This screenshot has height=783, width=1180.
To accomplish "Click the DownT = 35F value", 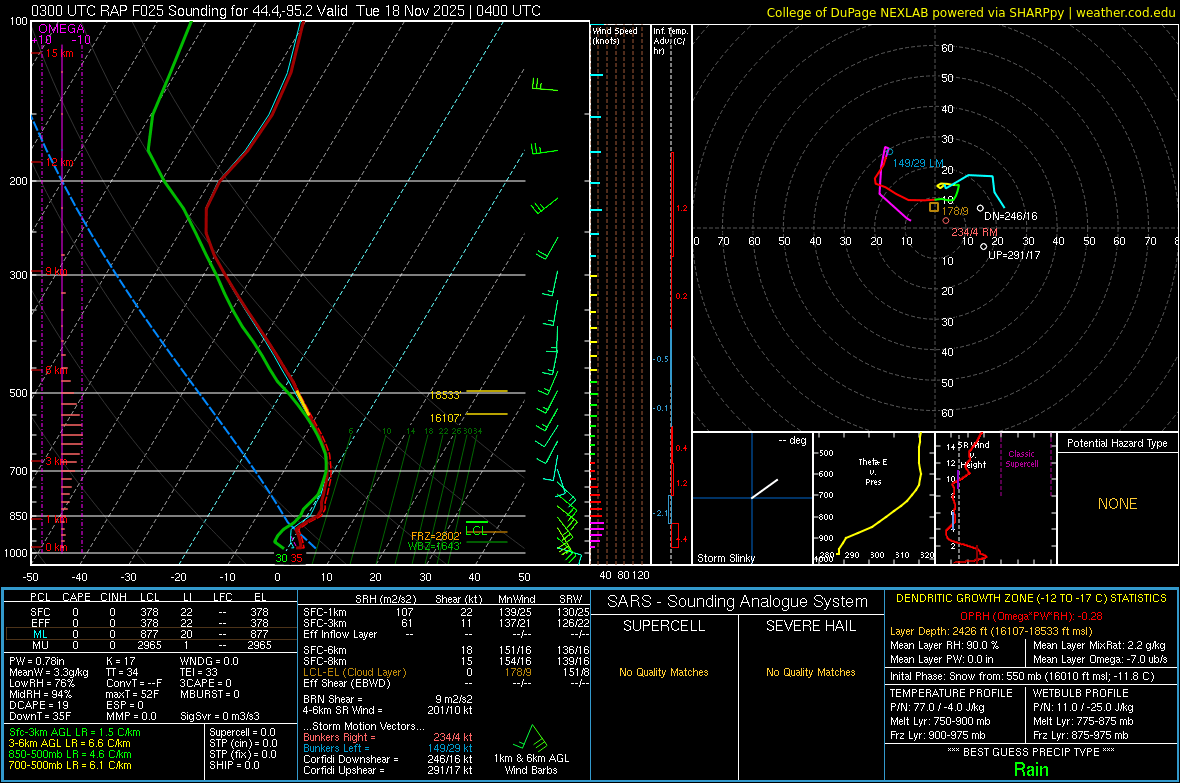I will [40, 716].
